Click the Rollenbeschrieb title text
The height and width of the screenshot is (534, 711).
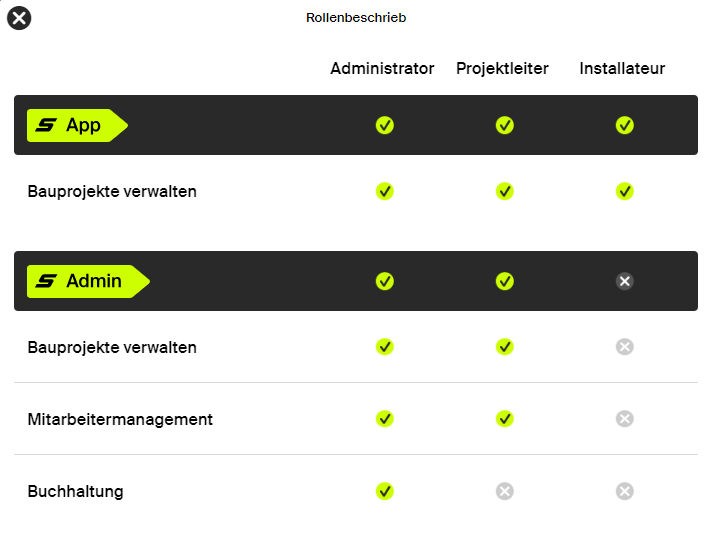click(356, 18)
